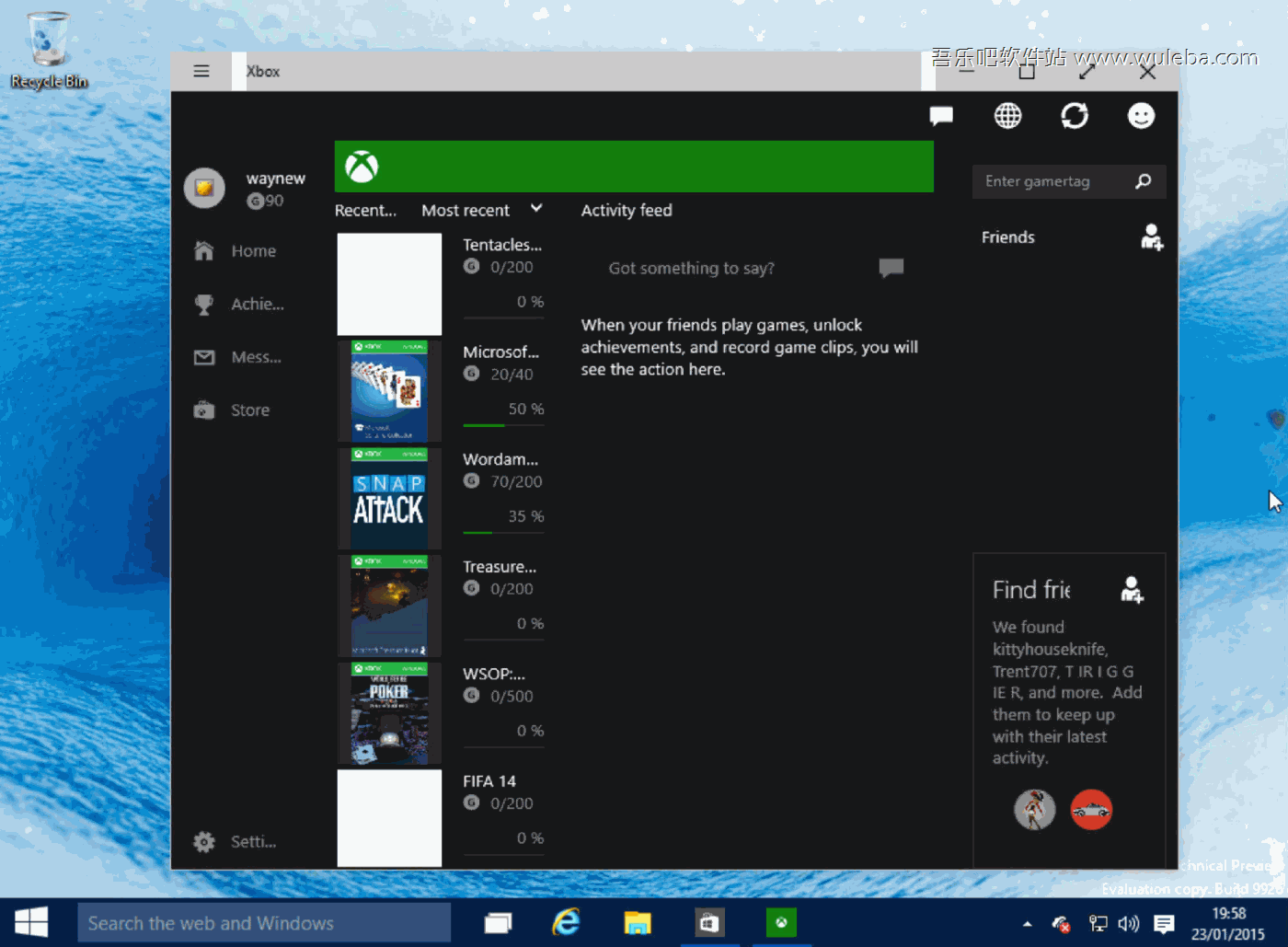Click the network tray icon
Image resolution: width=1288 pixels, height=947 pixels.
pos(1098,924)
